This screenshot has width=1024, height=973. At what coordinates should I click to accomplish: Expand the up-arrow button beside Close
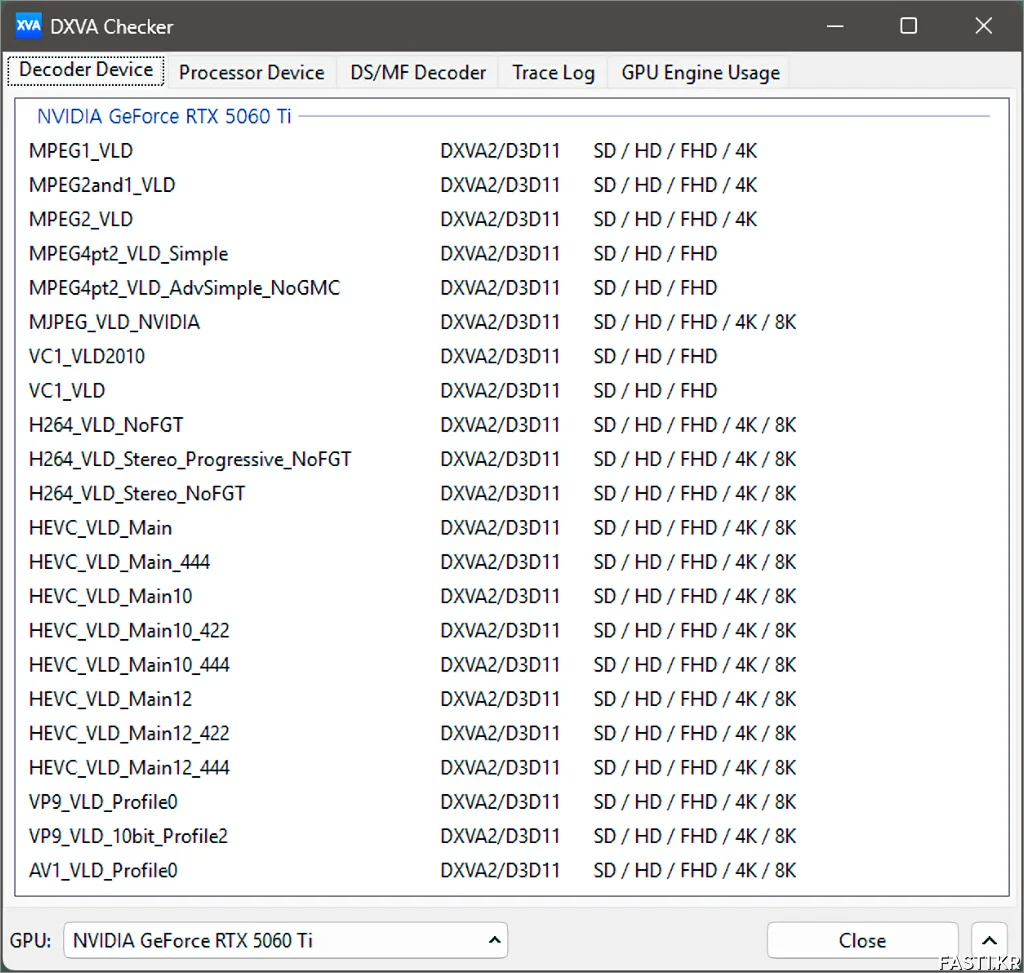tap(989, 940)
